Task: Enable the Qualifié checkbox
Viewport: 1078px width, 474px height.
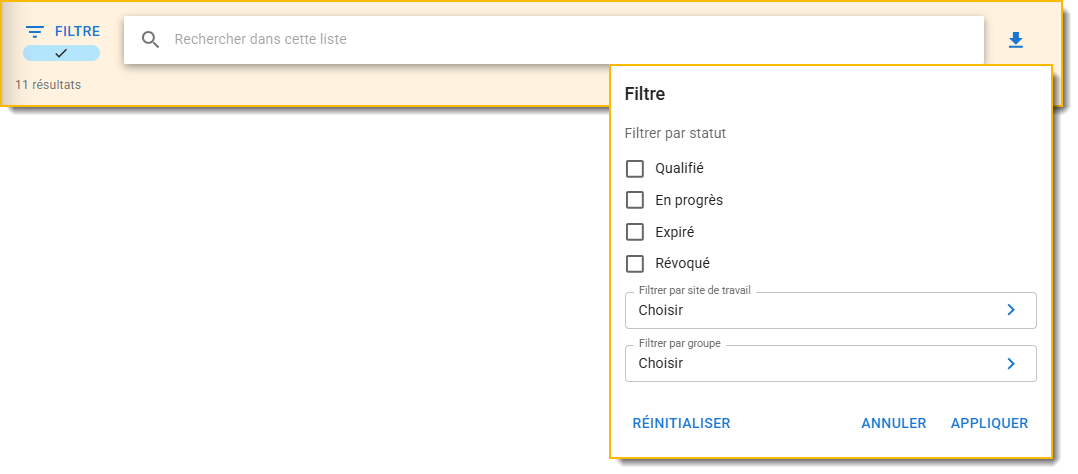Action: pyautogui.click(x=634, y=169)
